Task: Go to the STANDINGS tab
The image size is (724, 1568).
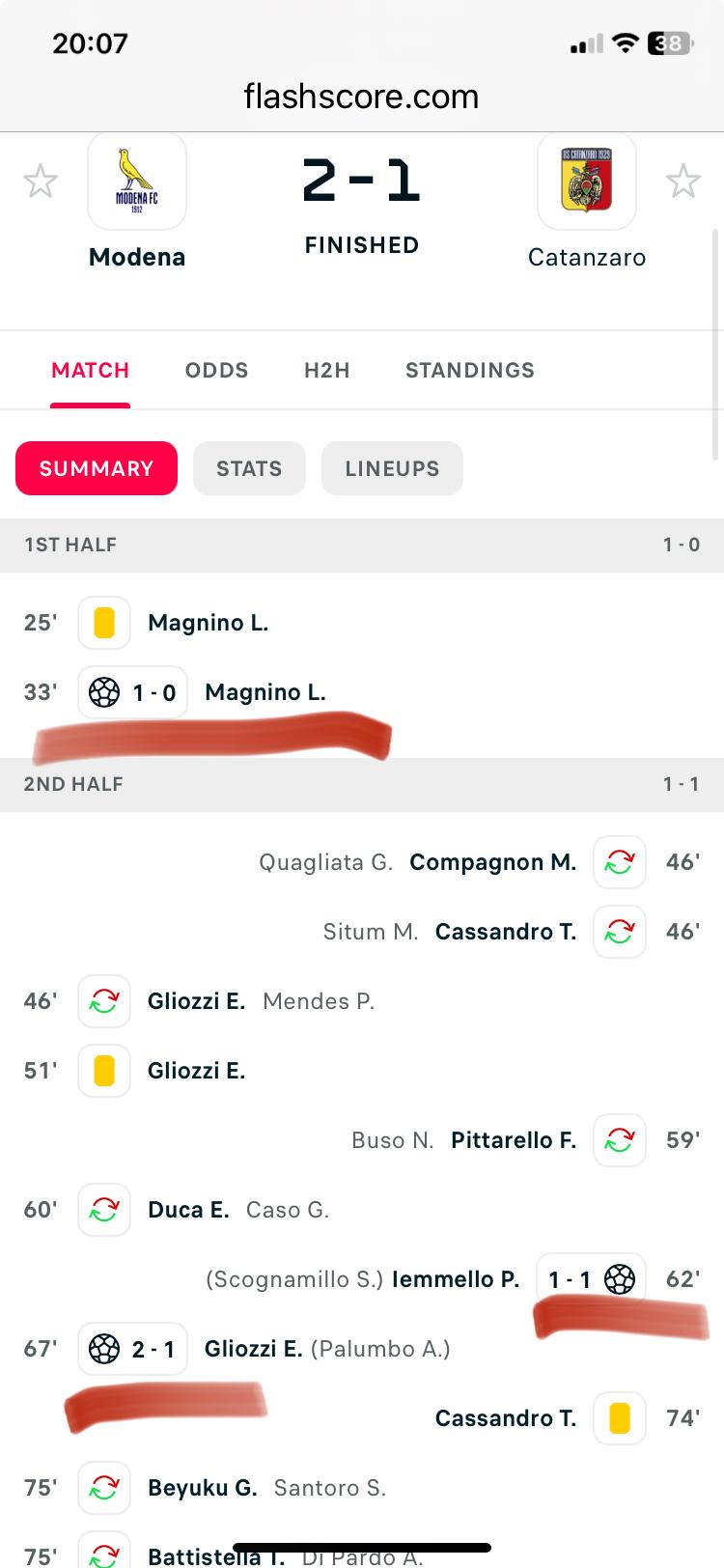Action: [x=470, y=371]
